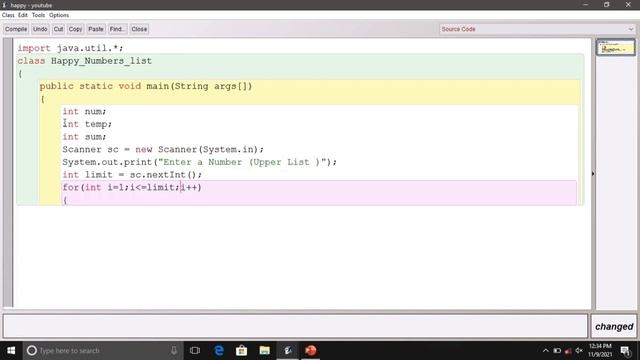Show hidden system tray icons
Screen dimensions: 640x360
click(x=546, y=351)
